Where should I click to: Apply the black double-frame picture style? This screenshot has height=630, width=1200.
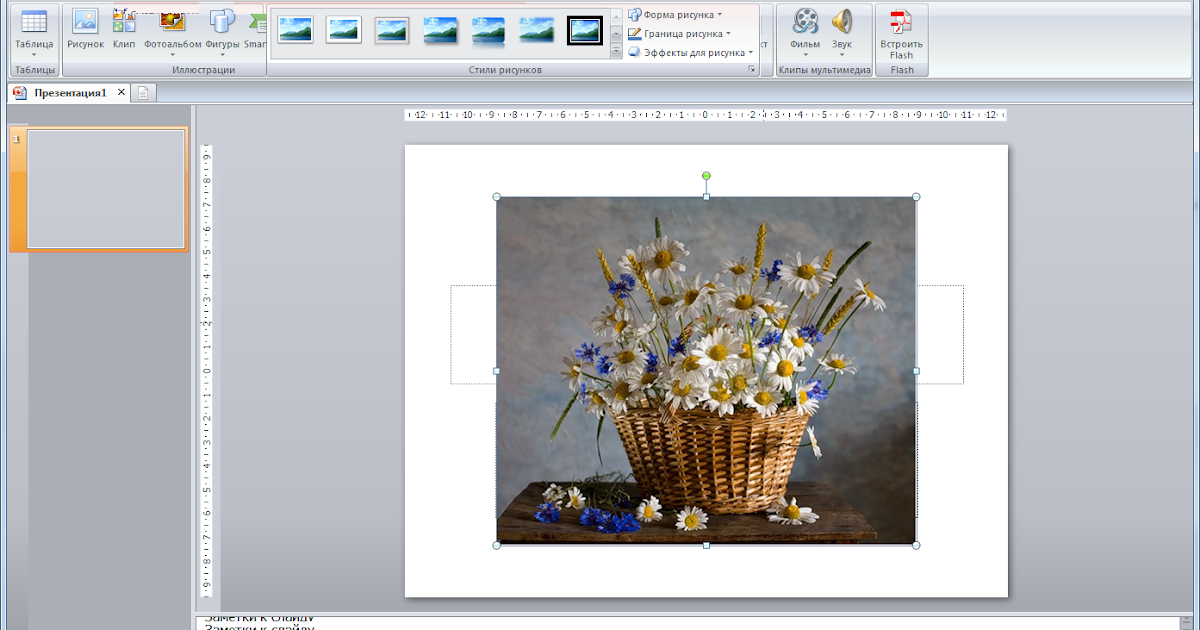585,30
